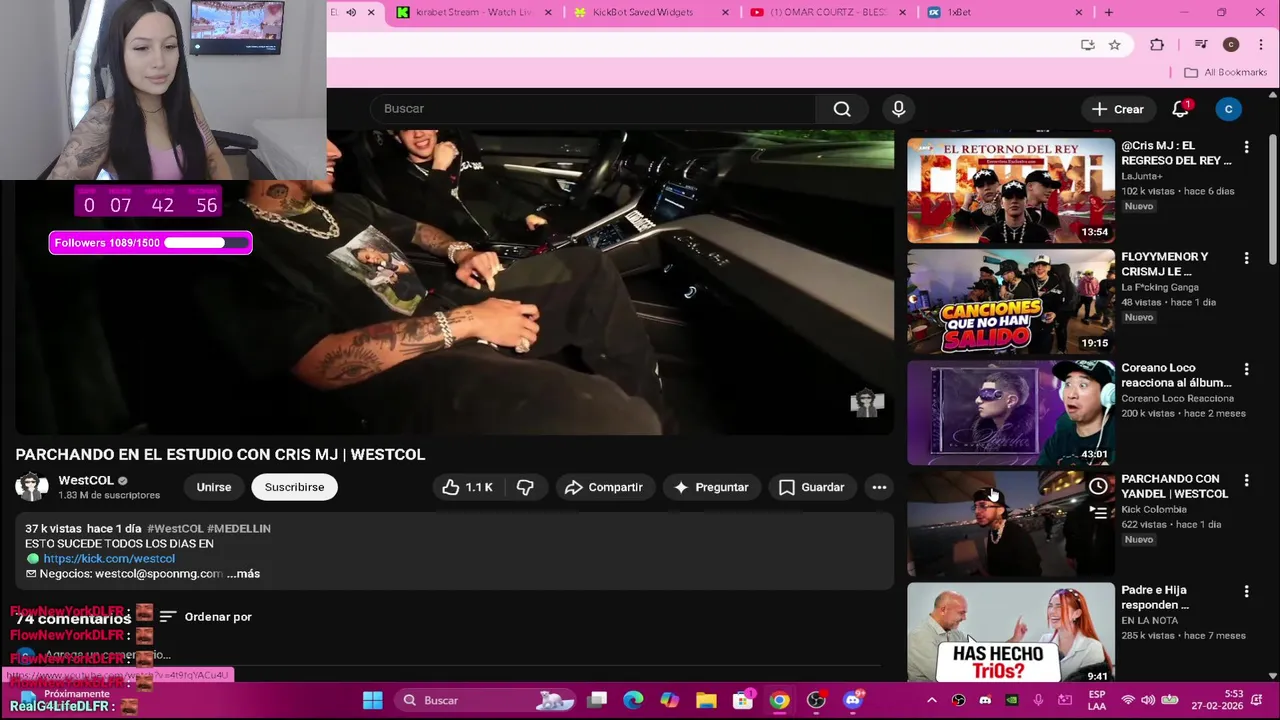Activate voice search microphone icon
Image resolution: width=1280 pixels, height=720 pixels.
[898, 109]
